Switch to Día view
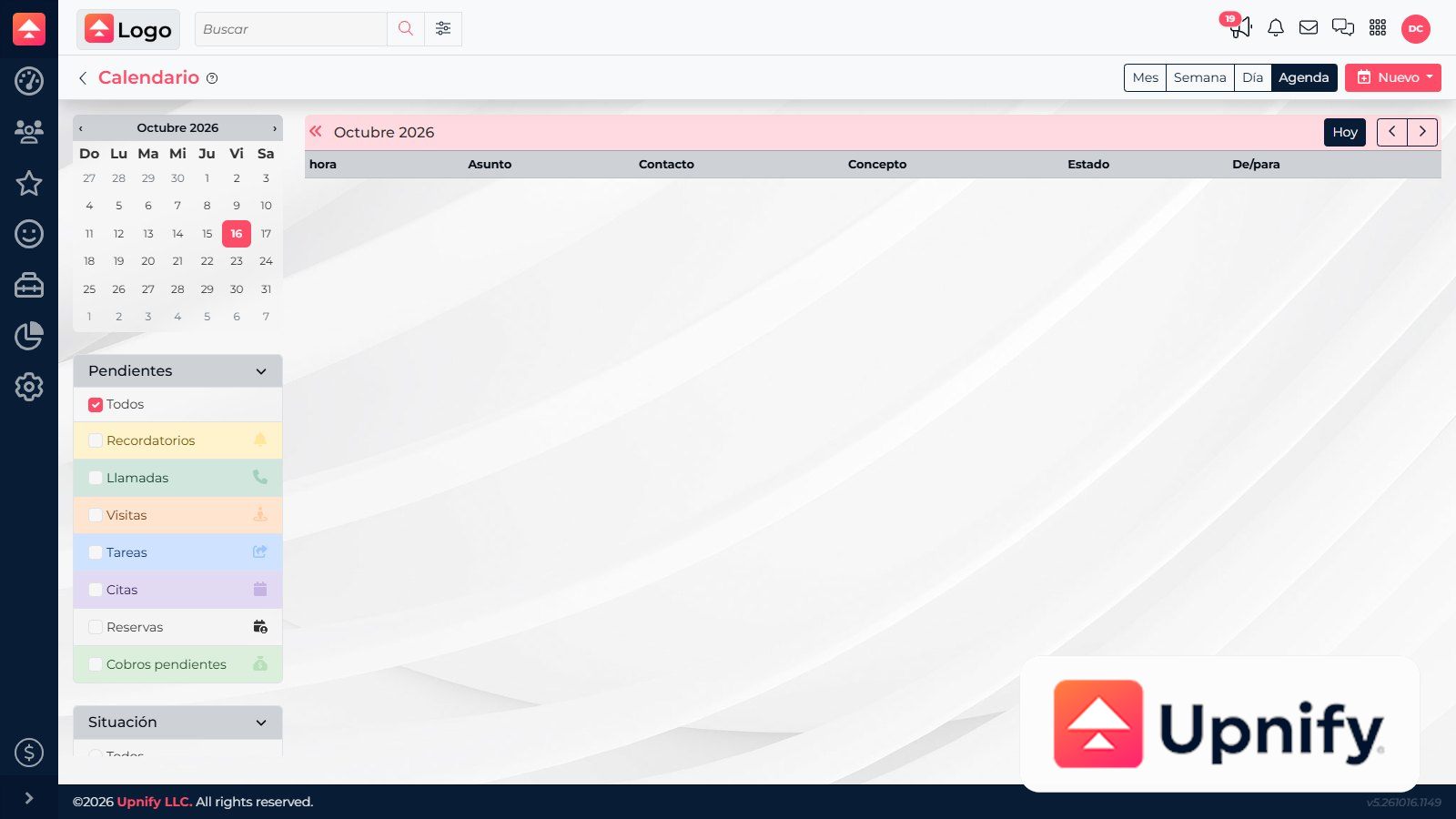 point(1253,77)
